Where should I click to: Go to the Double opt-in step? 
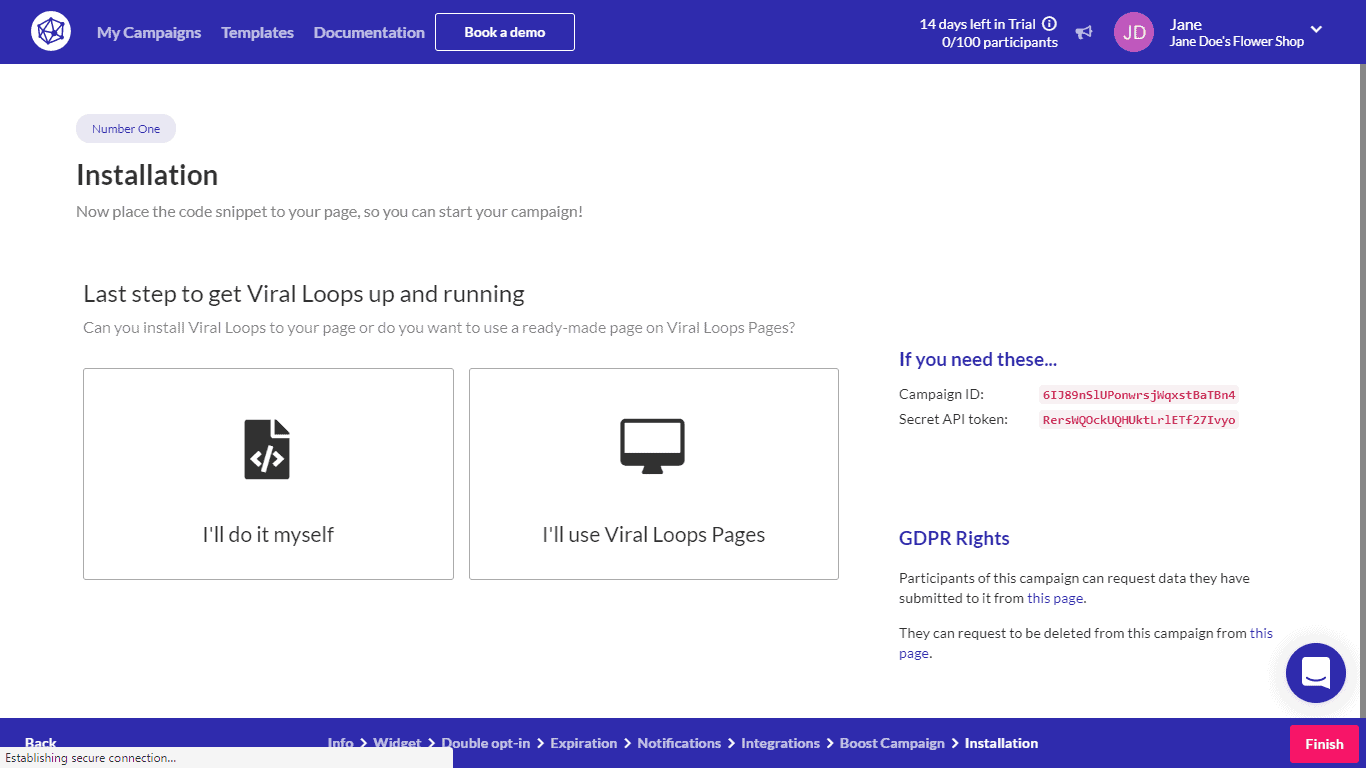(488, 743)
